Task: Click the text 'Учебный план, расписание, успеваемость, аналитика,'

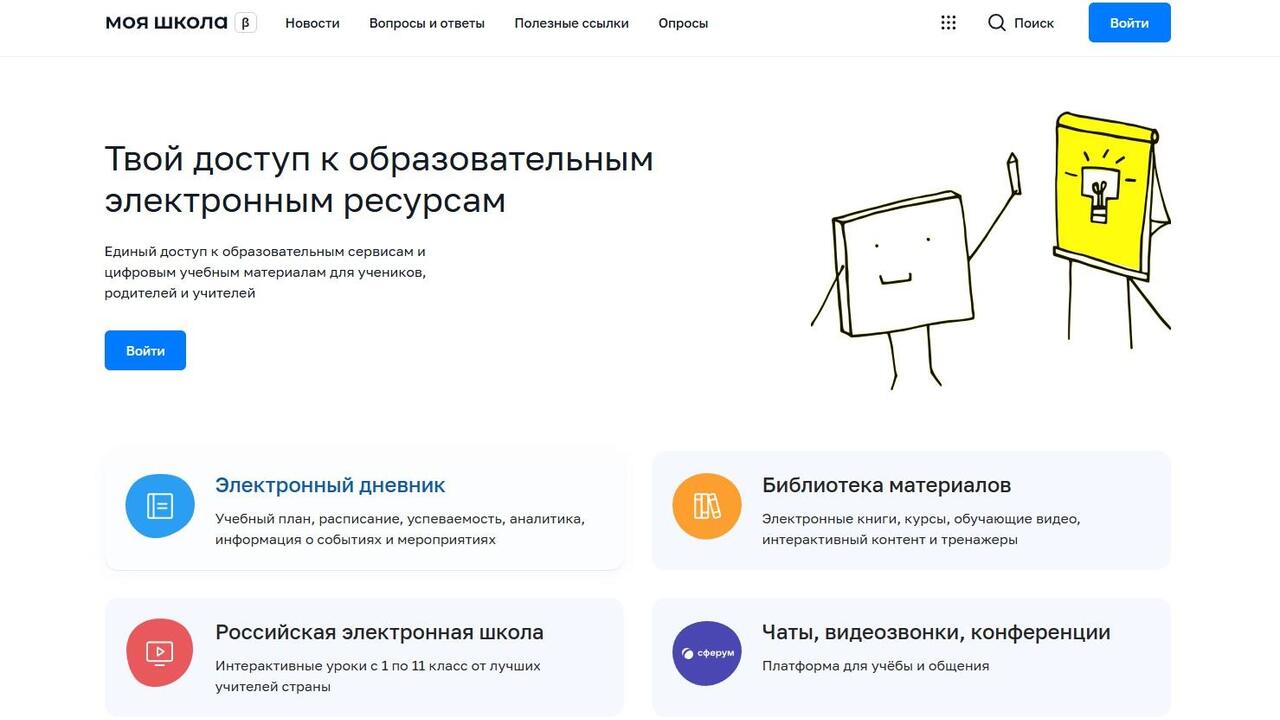Action: coord(400,519)
